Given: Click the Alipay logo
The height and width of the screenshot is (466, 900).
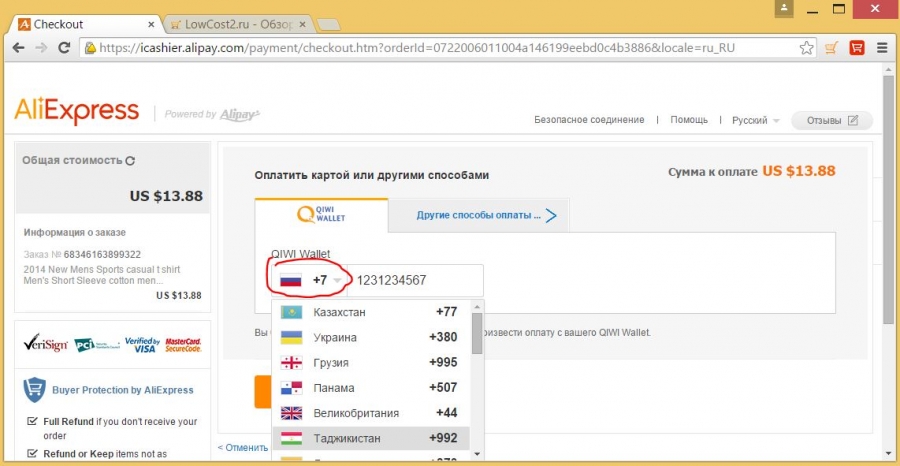Looking at the screenshot, I should coord(240,114).
